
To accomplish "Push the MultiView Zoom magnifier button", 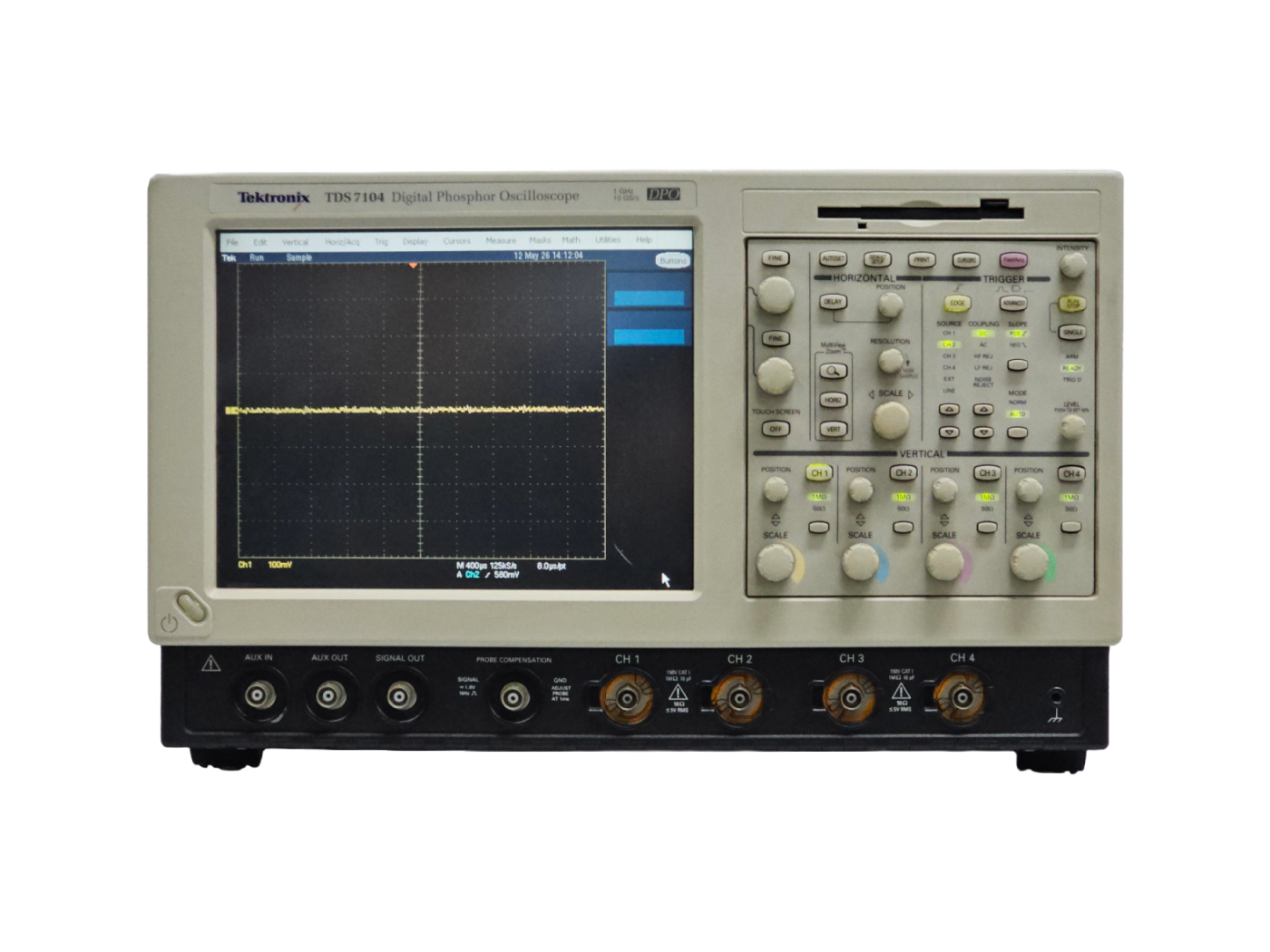I will (833, 371).
